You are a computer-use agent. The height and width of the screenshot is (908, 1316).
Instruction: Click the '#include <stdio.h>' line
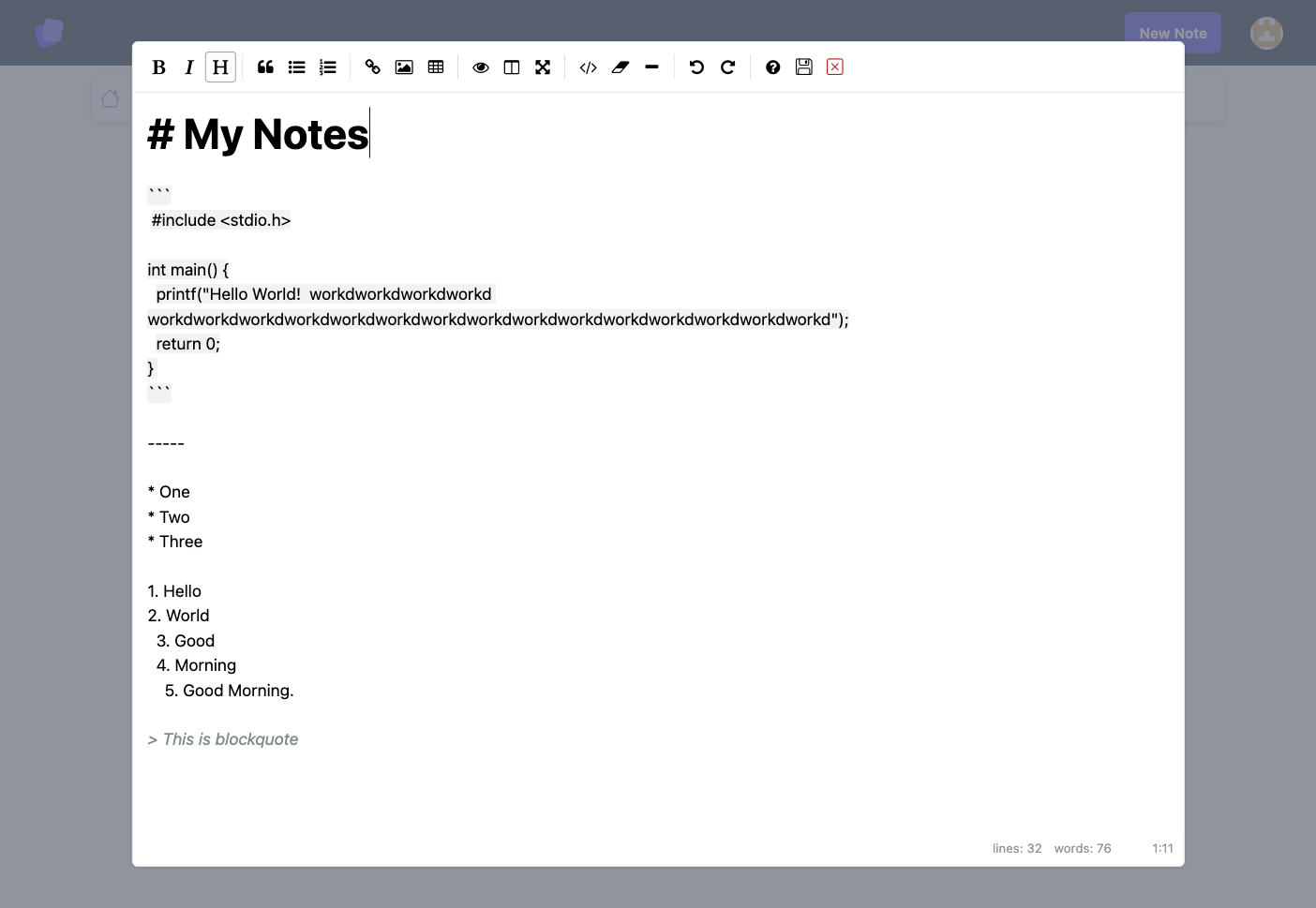click(x=221, y=220)
